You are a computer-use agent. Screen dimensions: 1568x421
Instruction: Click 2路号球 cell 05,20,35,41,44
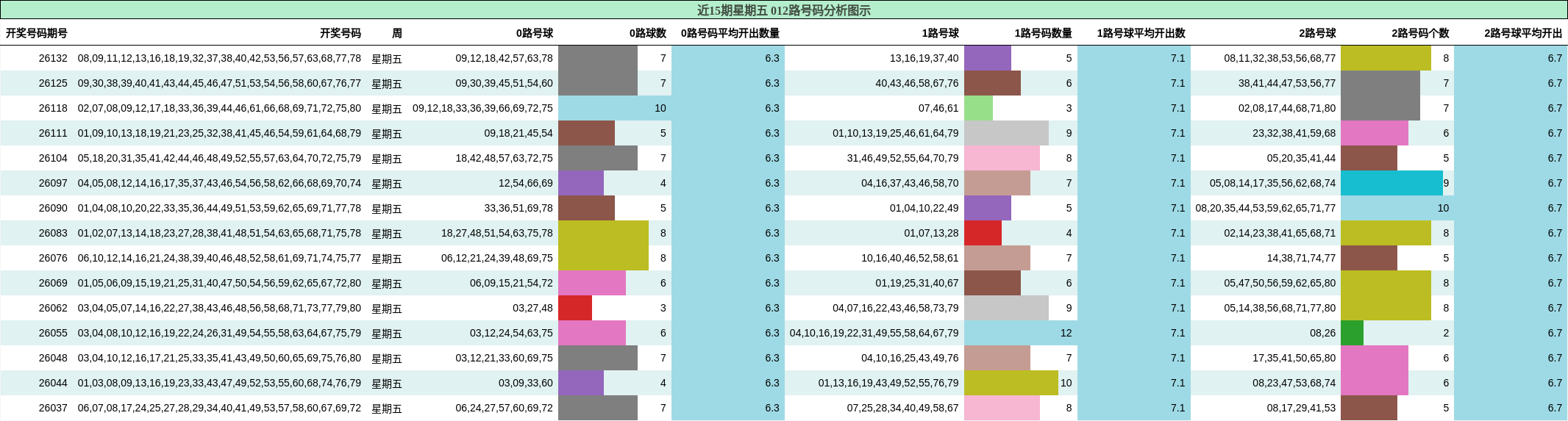tap(1301, 158)
